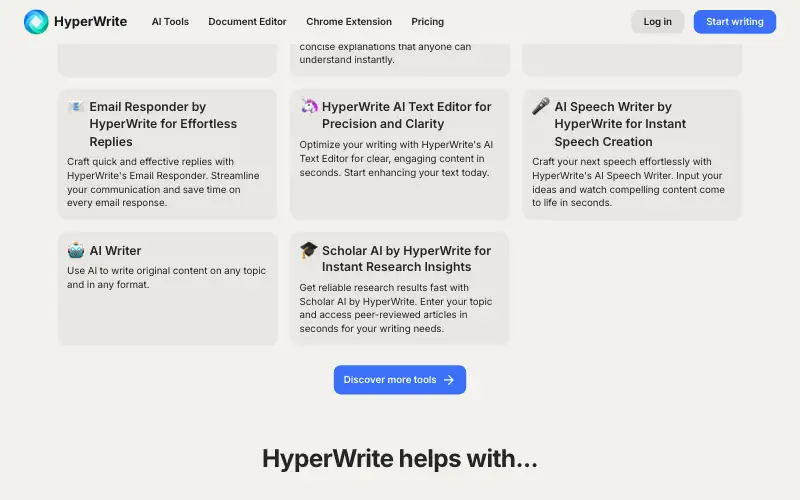This screenshot has width=800, height=500.
Task: Click the graduation cap icon of Scholar AI
Action: coord(309,250)
